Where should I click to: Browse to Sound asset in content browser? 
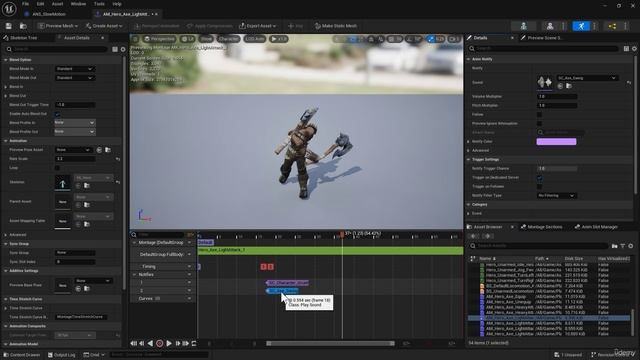[x=569, y=86]
